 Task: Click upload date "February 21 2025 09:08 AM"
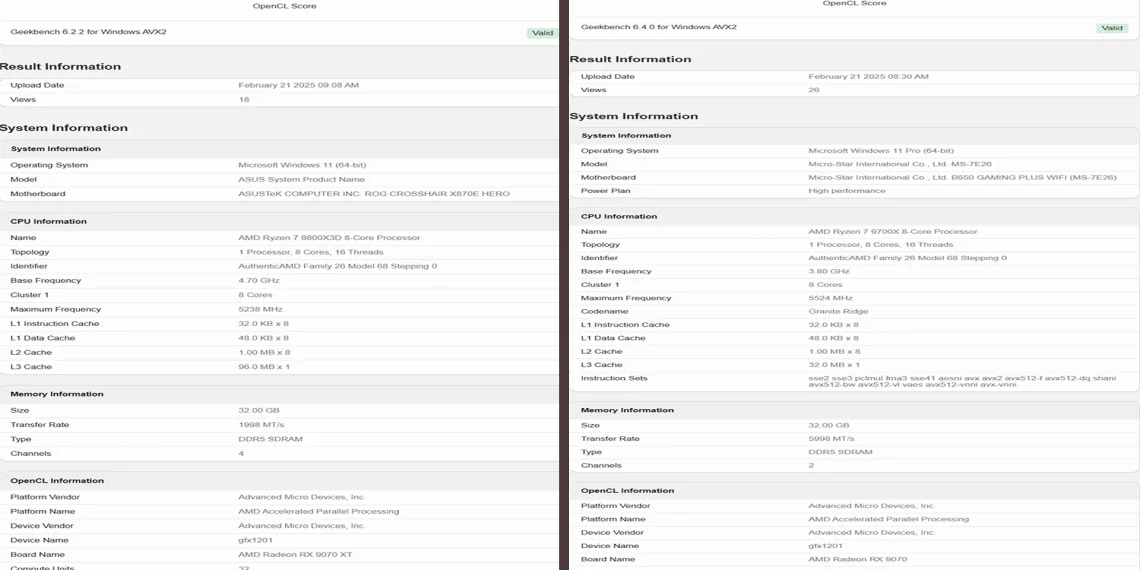click(299, 85)
